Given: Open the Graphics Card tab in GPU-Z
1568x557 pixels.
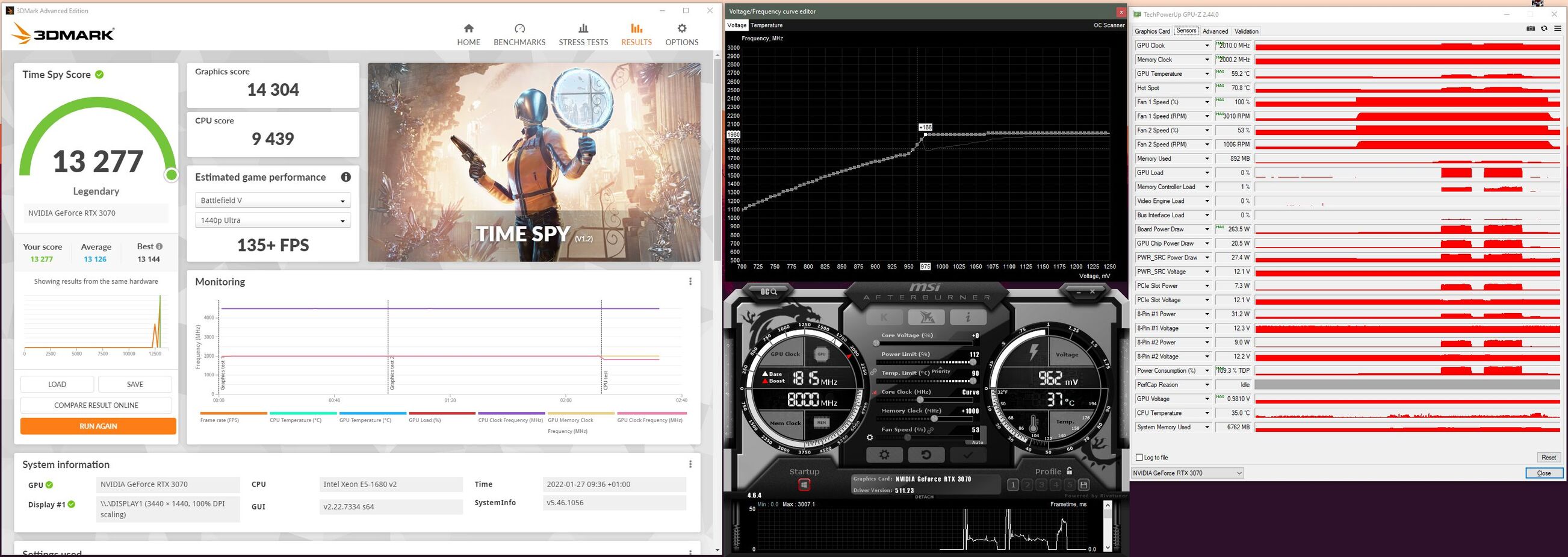Looking at the screenshot, I should (x=1152, y=31).
